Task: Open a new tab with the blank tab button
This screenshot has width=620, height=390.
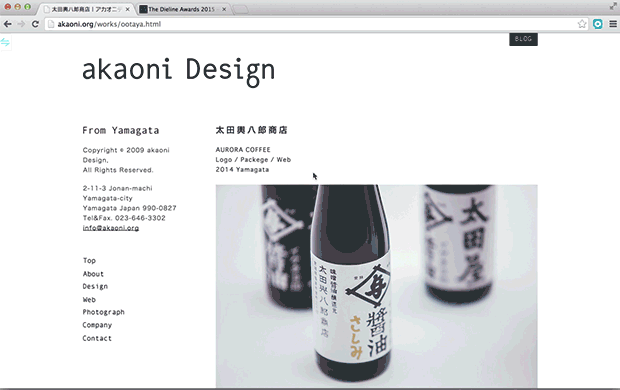Action: (x=240, y=9)
